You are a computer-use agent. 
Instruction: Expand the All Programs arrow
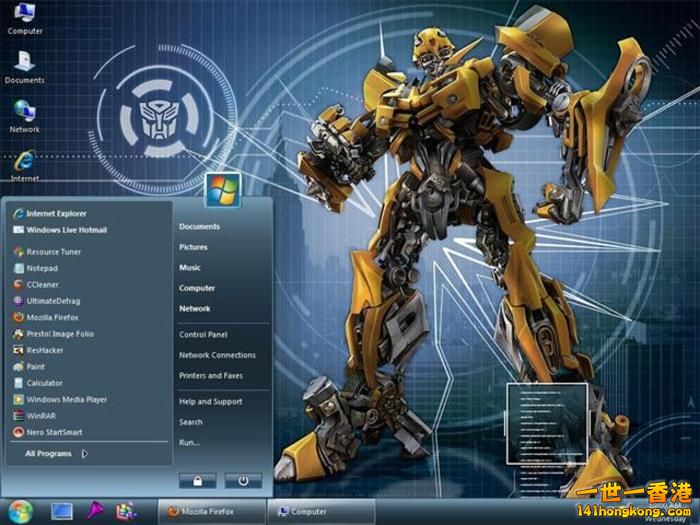point(84,454)
